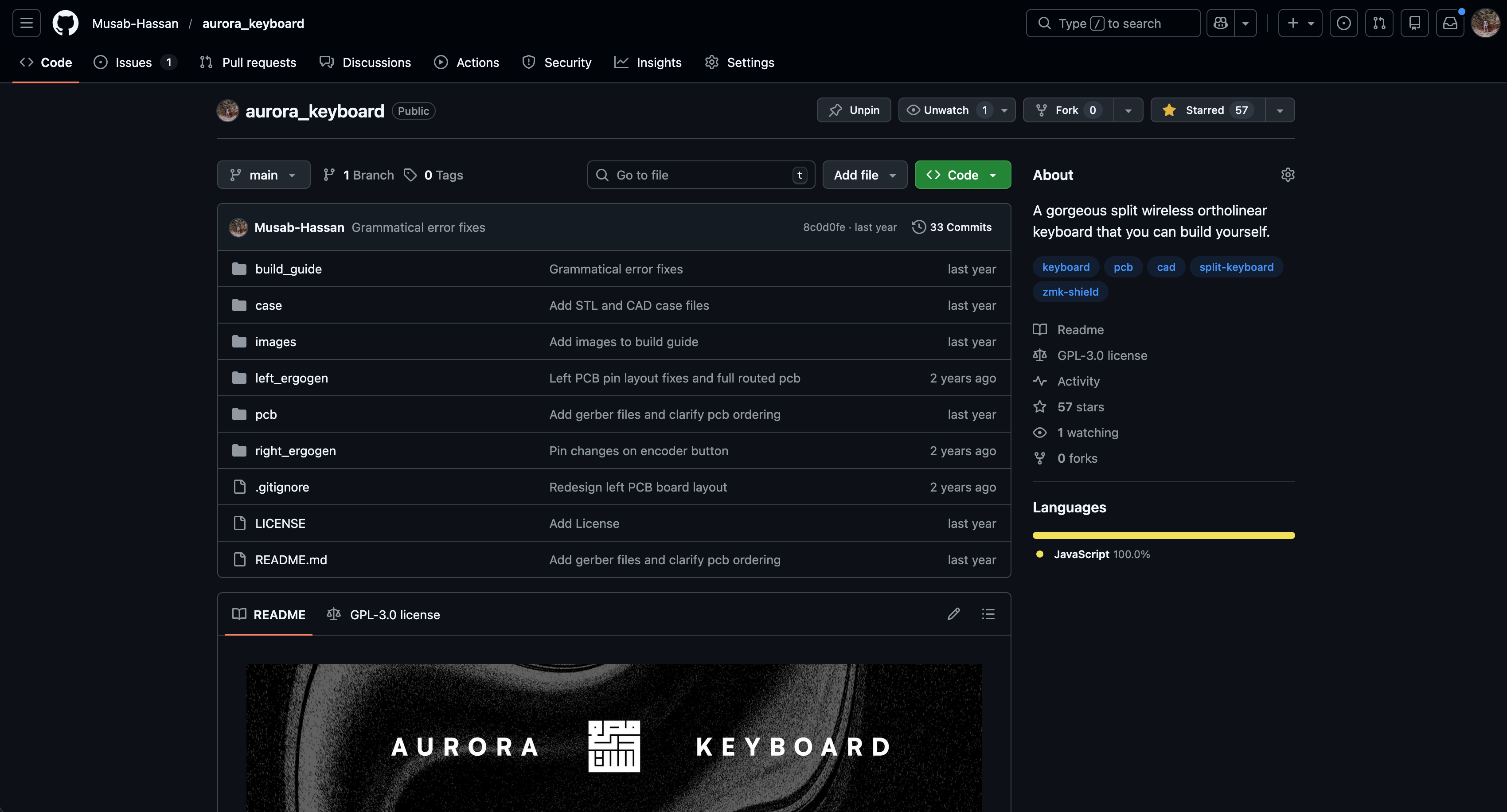Viewport: 1507px width, 812px height.
Task: Open your notifications inbox
Action: coord(1450,23)
